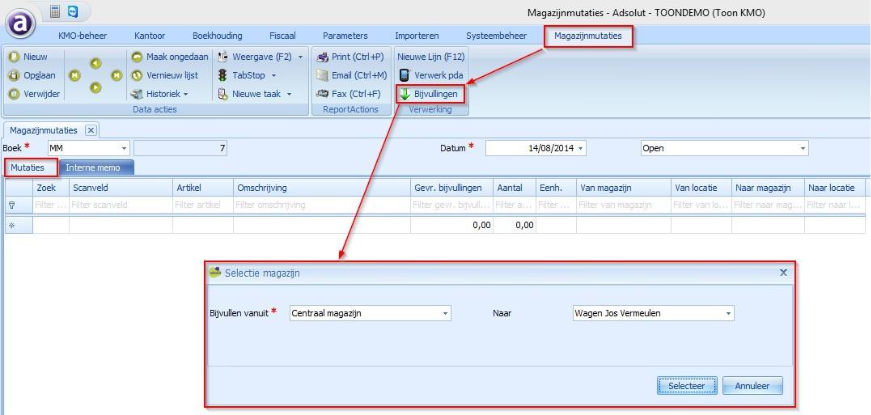Sort by the Omschrijving column header

point(322,188)
